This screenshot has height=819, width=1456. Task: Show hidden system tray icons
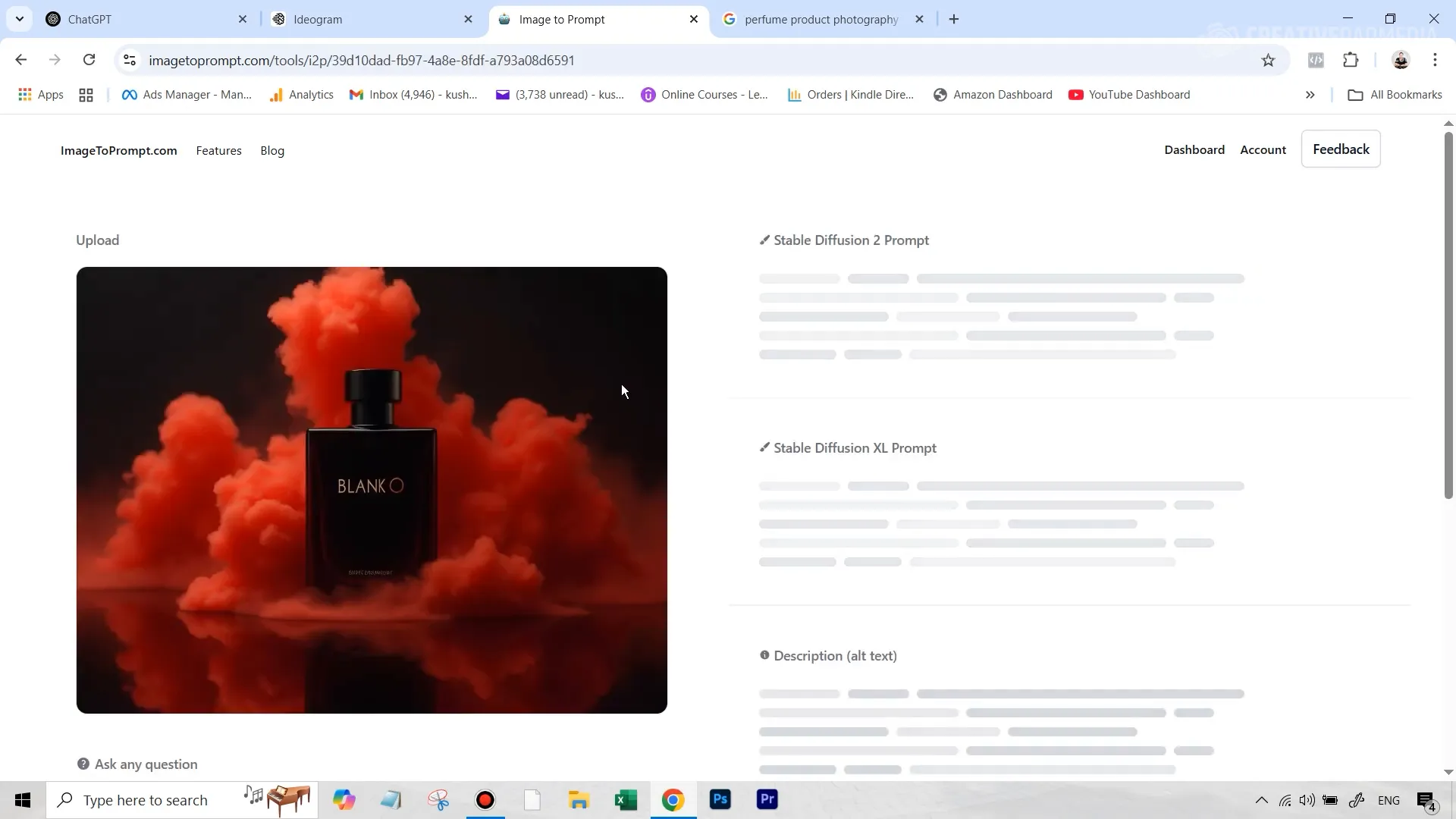[1261, 800]
